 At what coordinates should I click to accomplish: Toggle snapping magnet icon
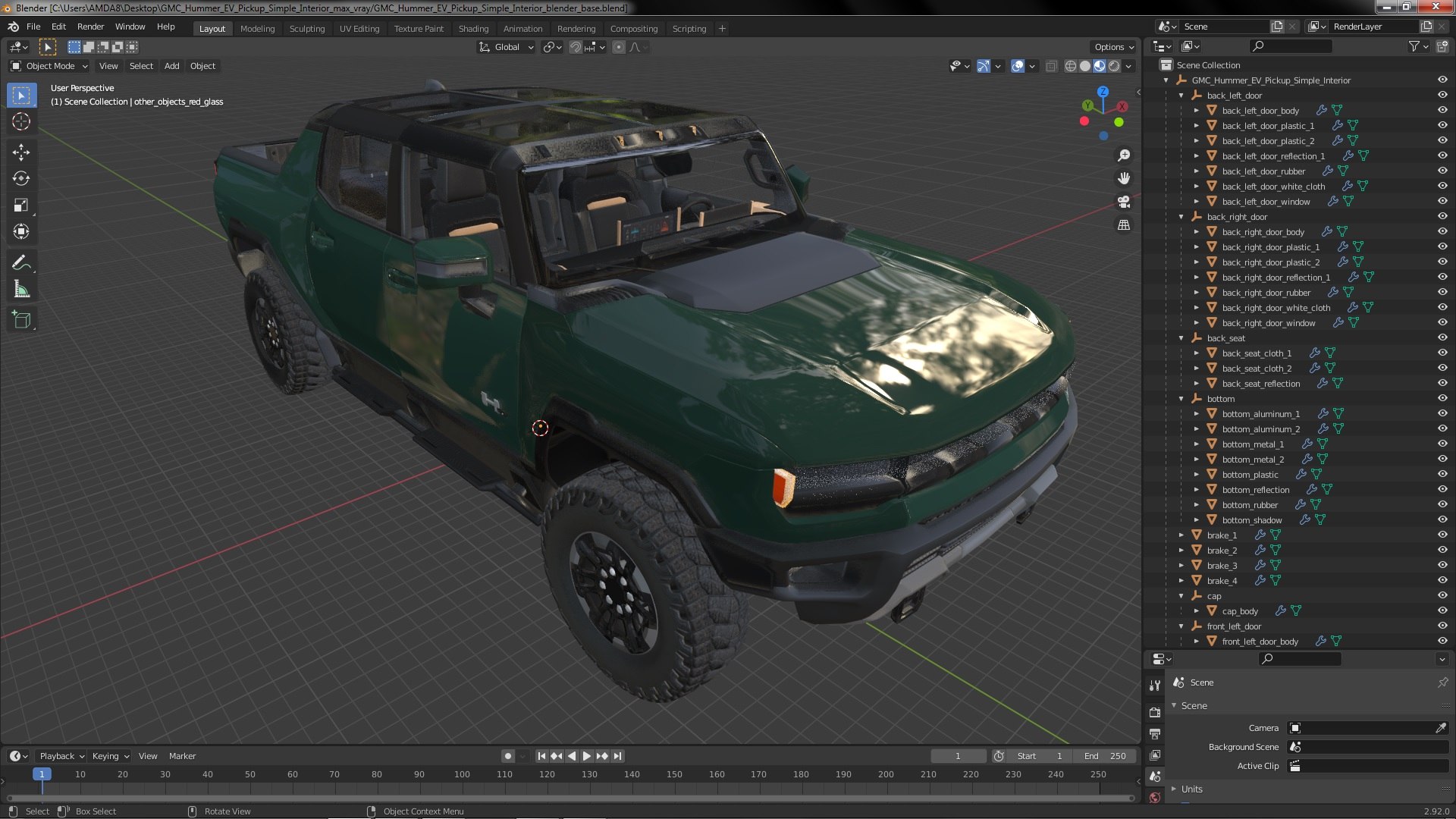click(x=576, y=48)
